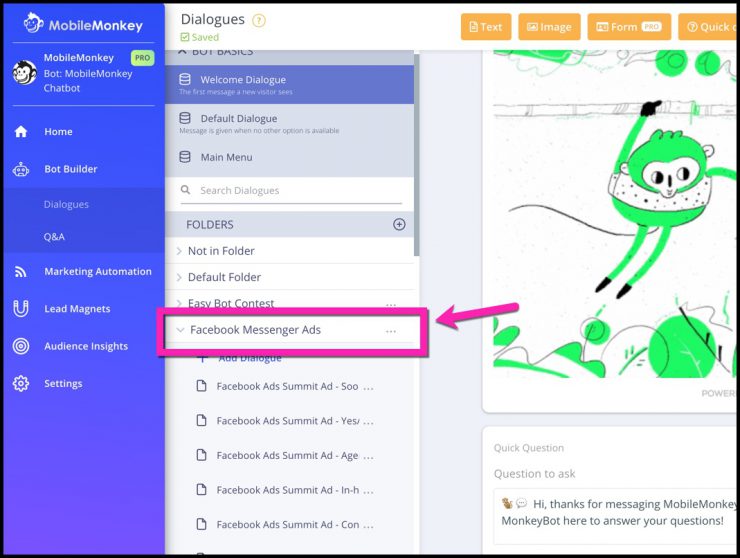Click the Settings gear icon
Screen dimensions: 740x558
[21, 383]
